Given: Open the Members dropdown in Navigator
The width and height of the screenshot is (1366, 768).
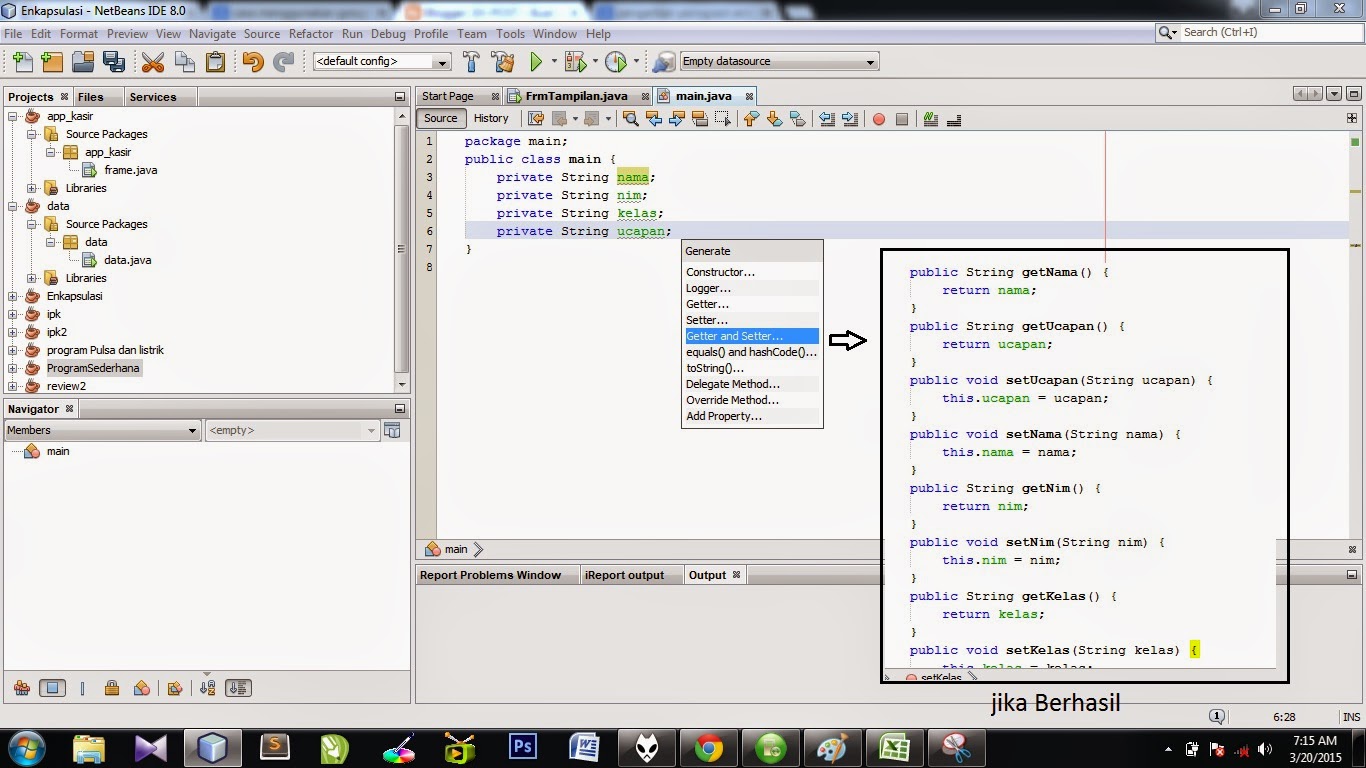Looking at the screenshot, I should click(102, 430).
